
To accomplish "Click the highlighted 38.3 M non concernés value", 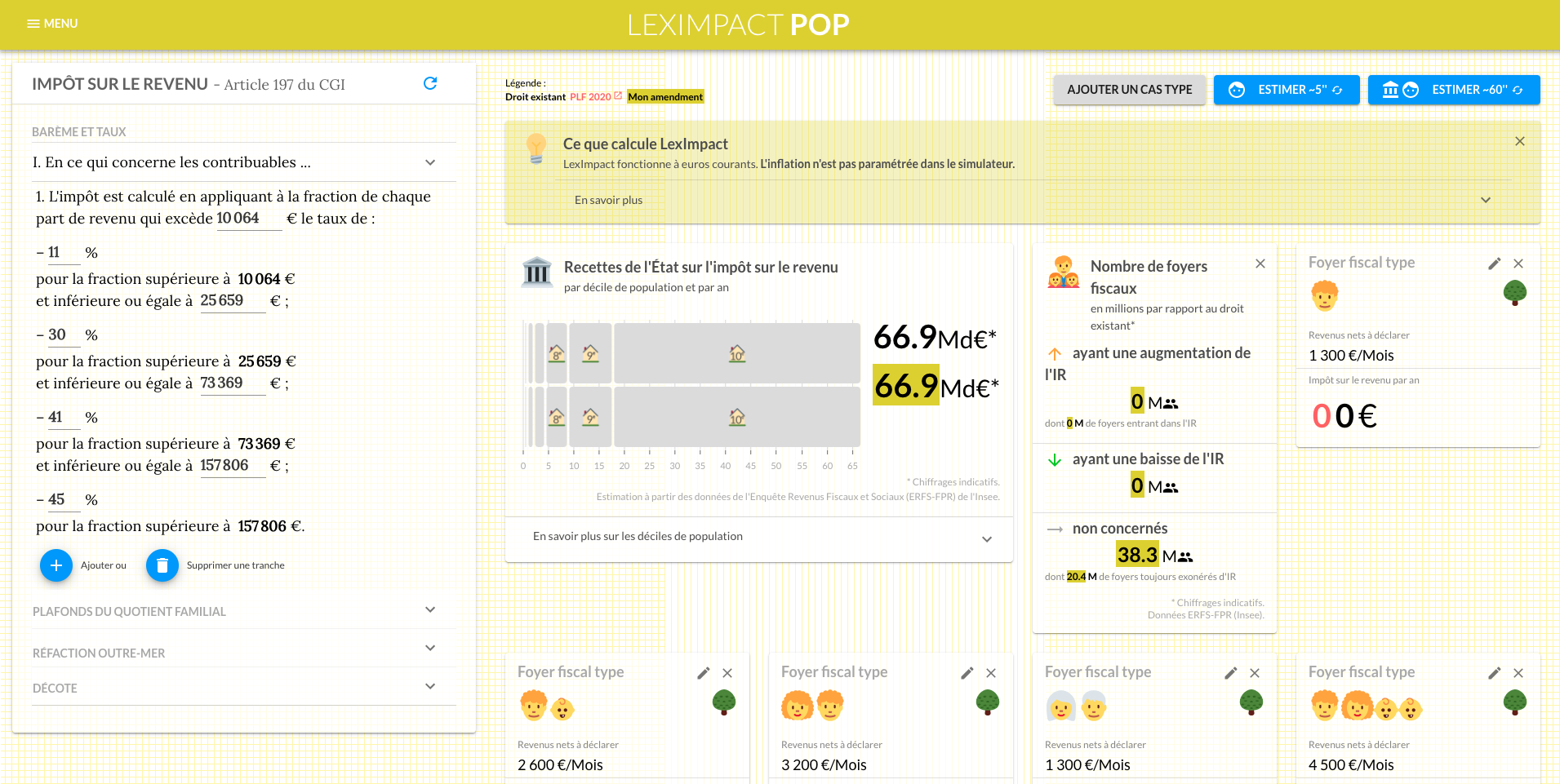I will tap(1137, 556).
